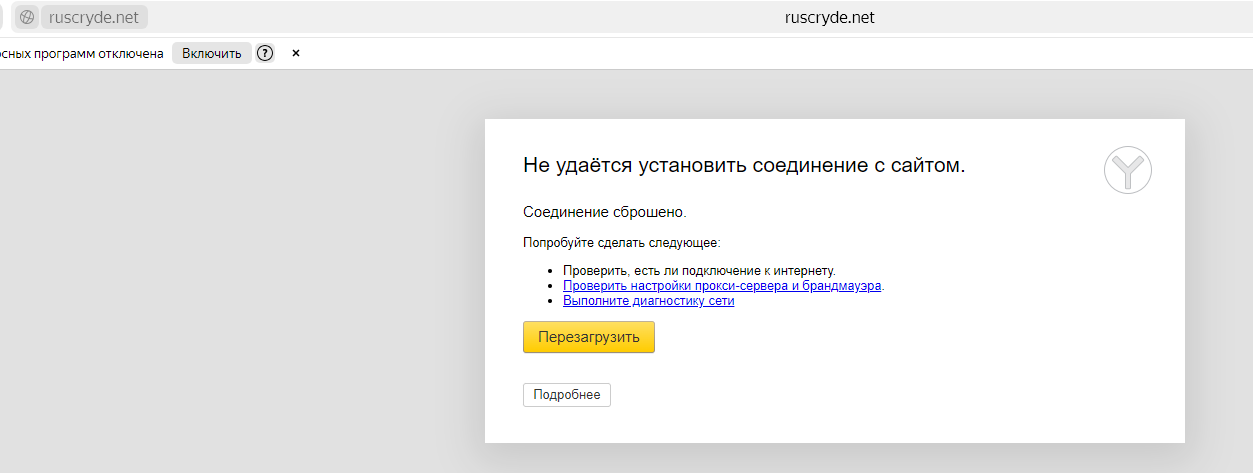Click the site connection globe icon

click(27, 17)
